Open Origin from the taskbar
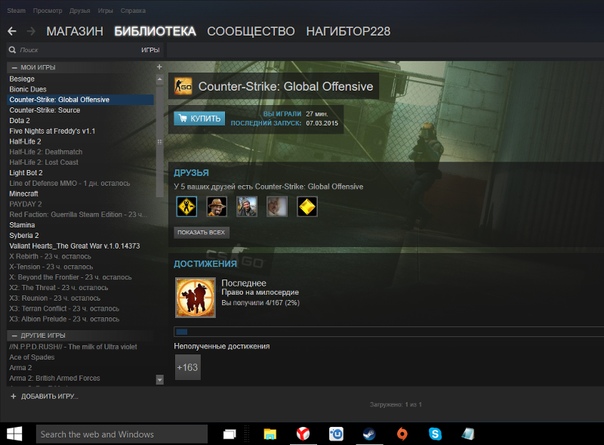 (402, 434)
